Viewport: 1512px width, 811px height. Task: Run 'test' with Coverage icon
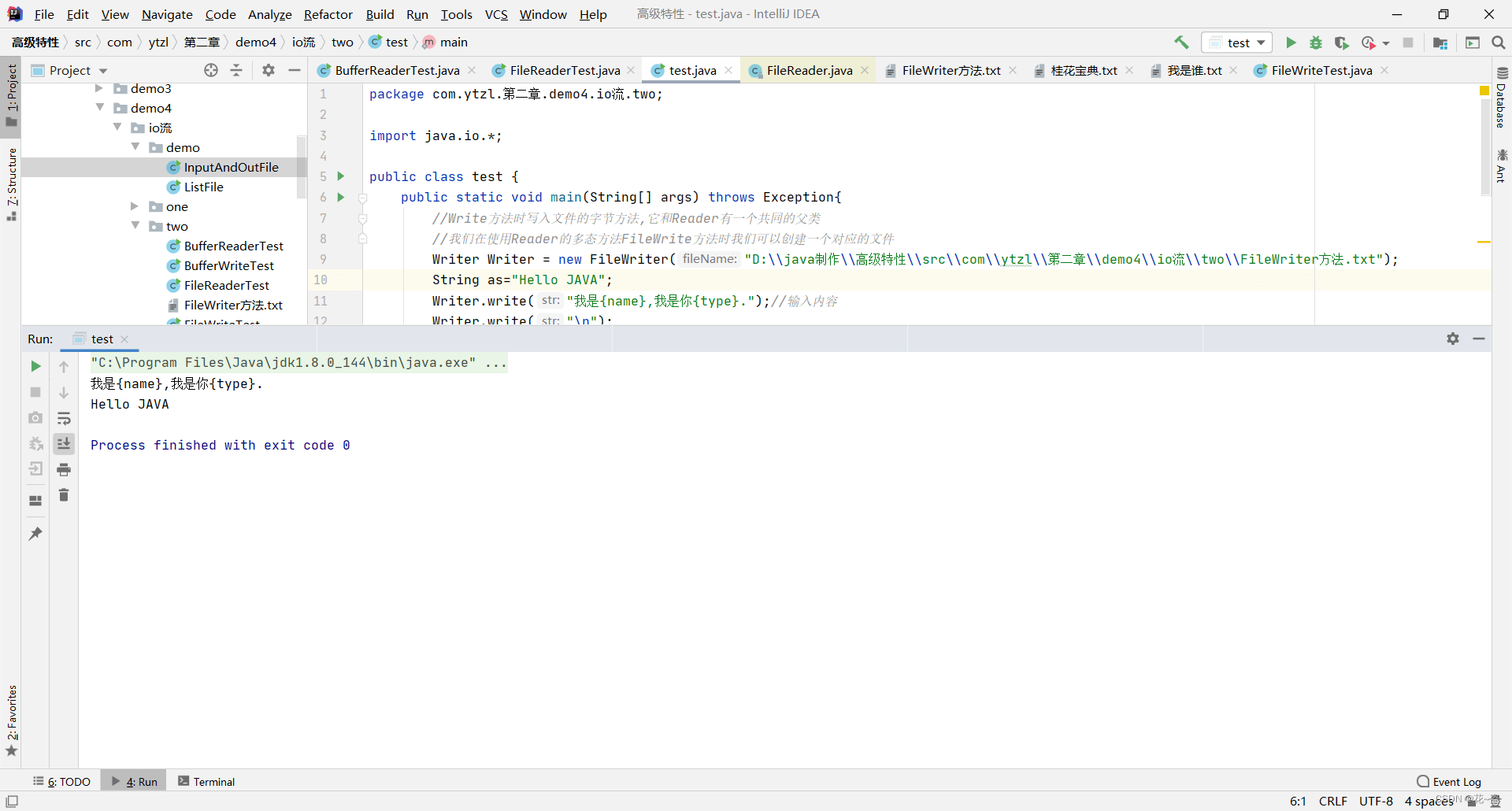1342,43
